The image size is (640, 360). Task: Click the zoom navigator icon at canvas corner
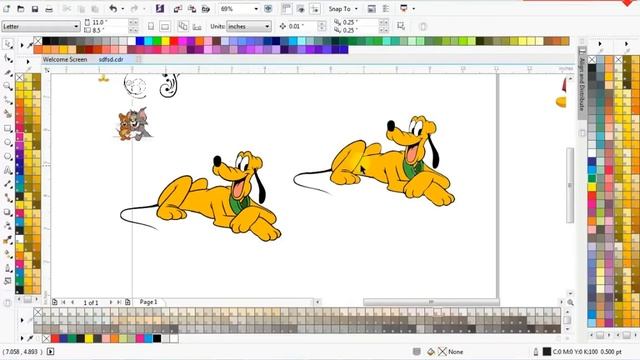570,302
